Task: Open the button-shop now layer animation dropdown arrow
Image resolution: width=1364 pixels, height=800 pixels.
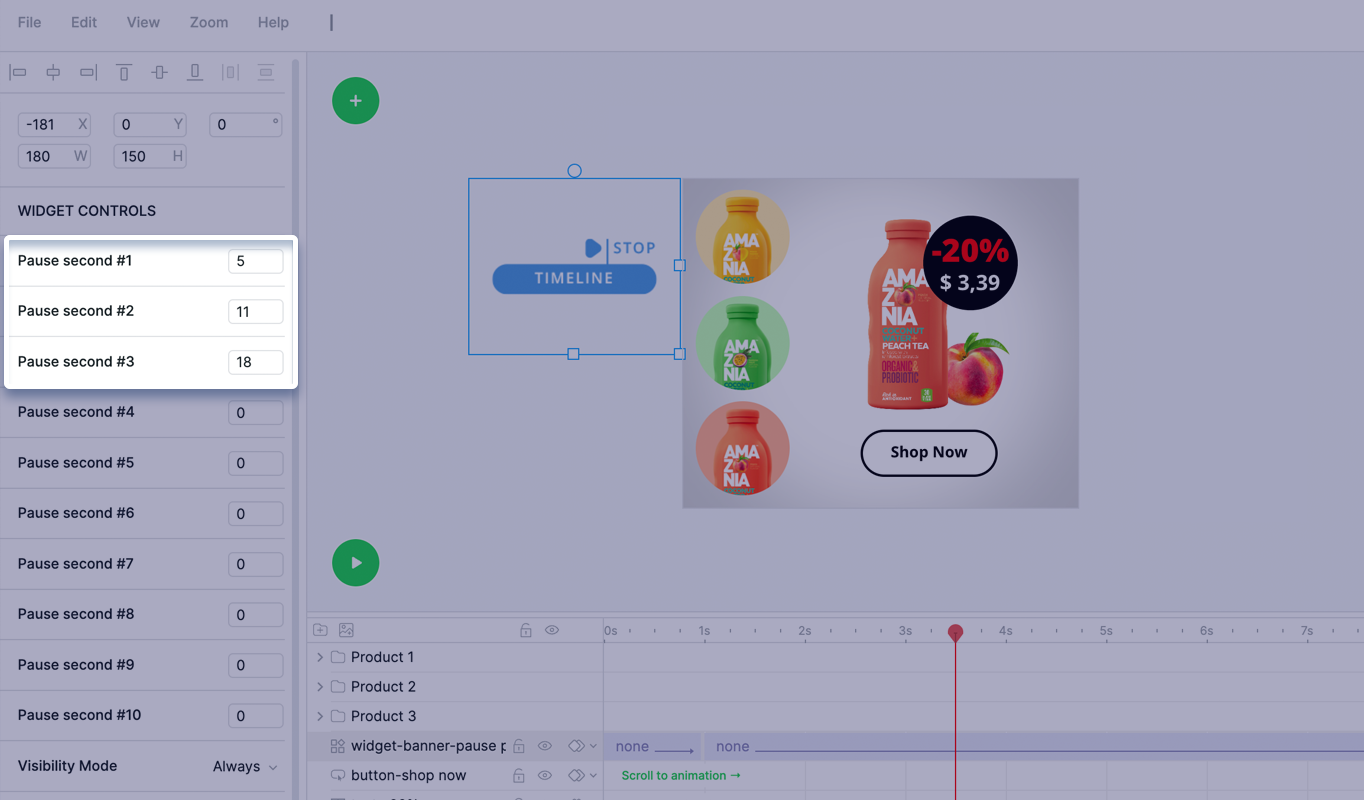Action: pyautogui.click(x=593, y=775)
